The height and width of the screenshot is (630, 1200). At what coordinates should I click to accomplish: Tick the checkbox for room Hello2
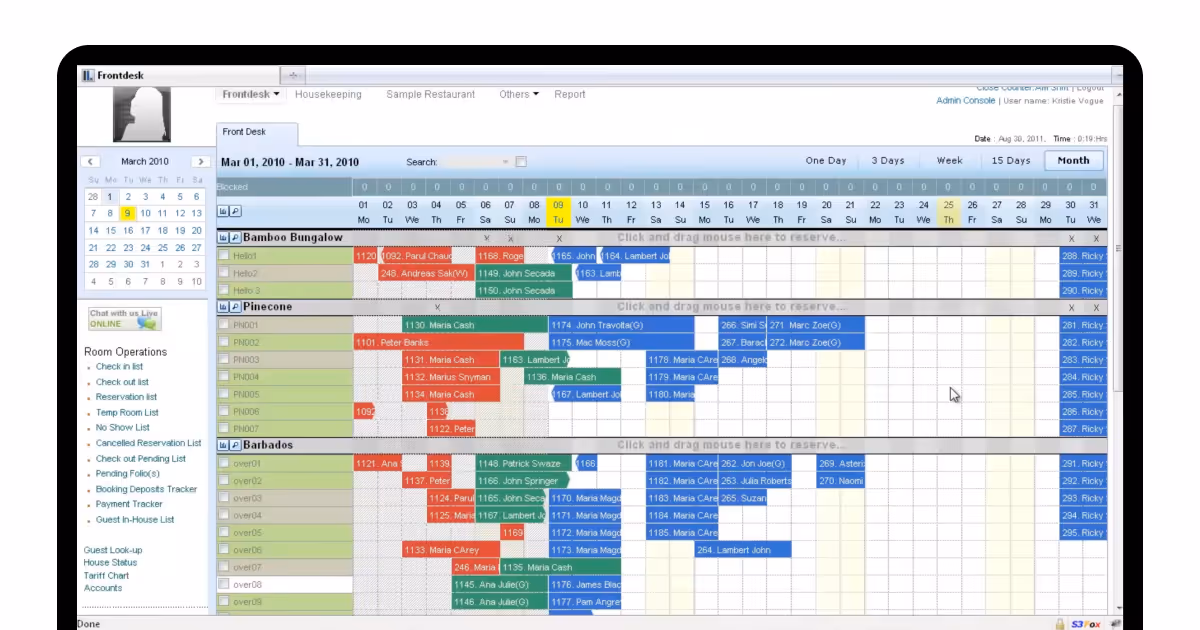[224, 273]
